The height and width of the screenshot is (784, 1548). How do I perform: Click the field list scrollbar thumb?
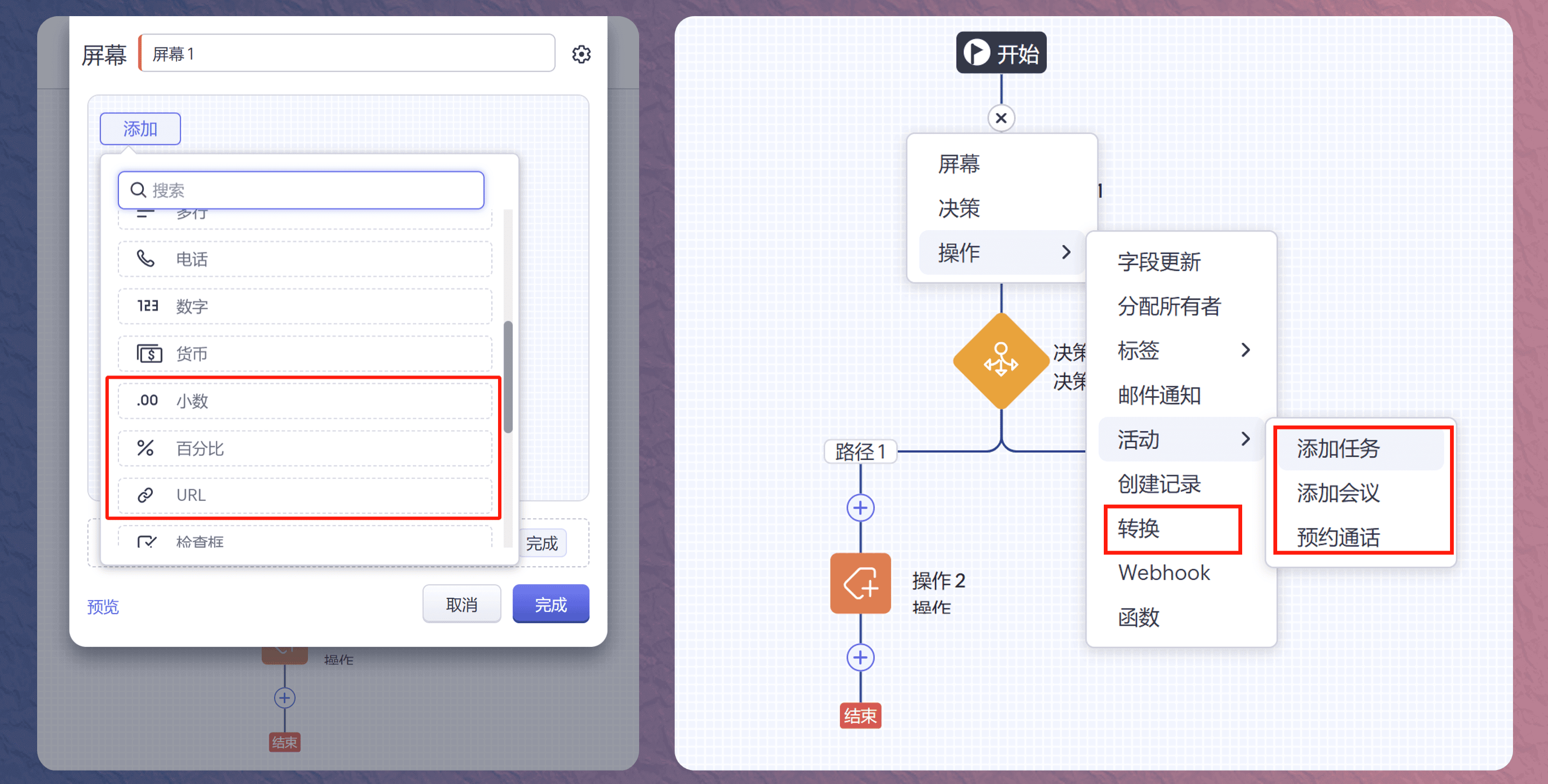coord(508,377)
